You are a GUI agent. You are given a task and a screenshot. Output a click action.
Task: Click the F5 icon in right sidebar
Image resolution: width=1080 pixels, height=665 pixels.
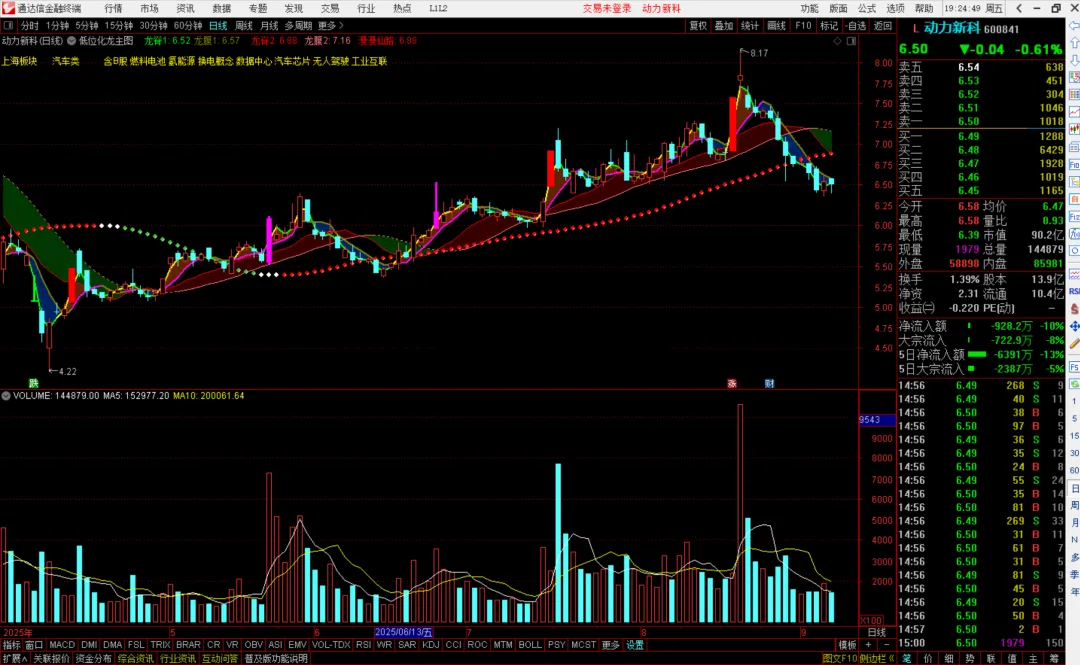1074,367
